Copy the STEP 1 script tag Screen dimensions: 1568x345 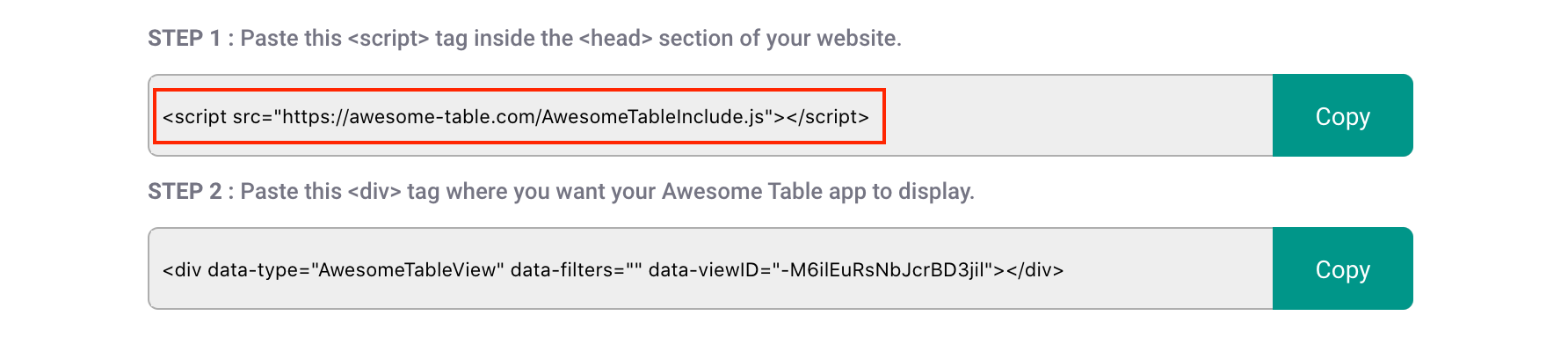point(1342,115)
